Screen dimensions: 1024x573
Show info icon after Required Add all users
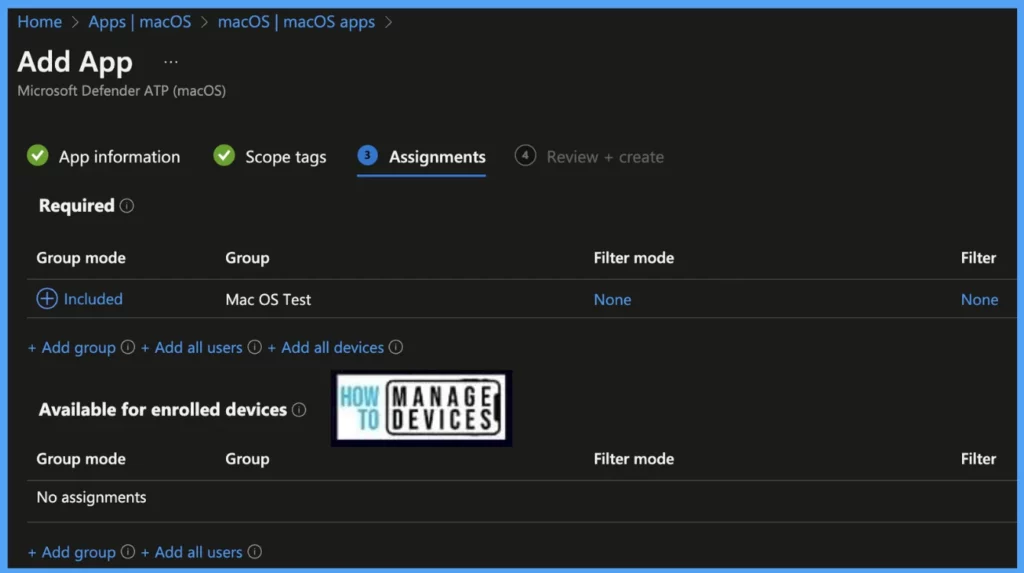pyautogui.click(x=255, y=347)
